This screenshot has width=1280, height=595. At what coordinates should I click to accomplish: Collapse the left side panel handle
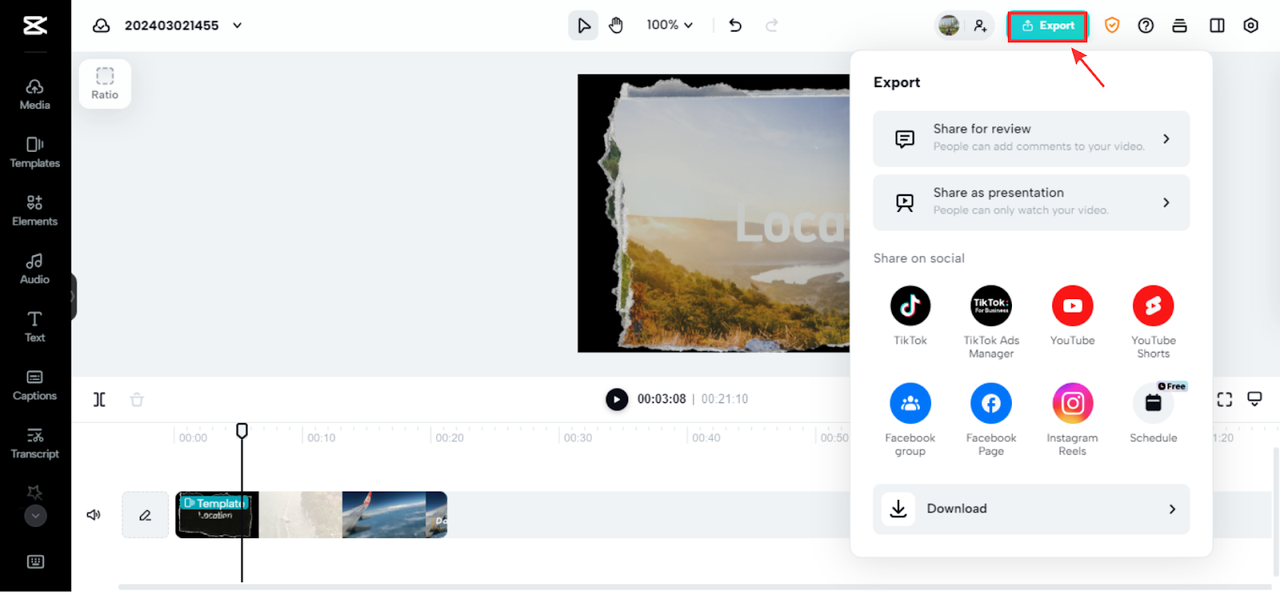pos(72,297)
